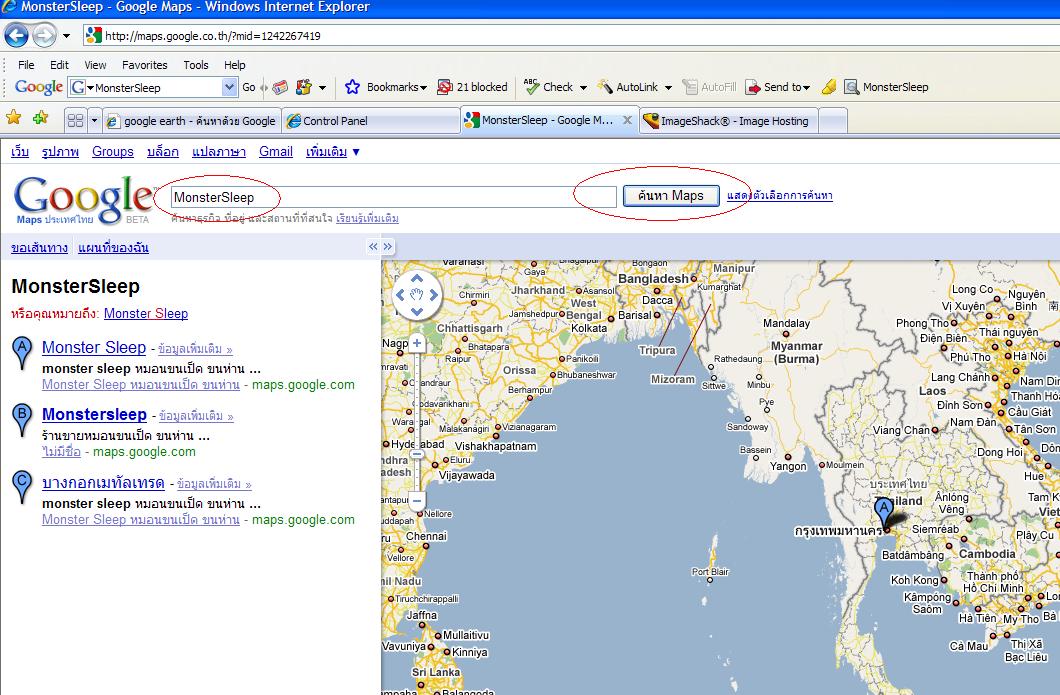The width and height of the screenshot is (1060, 695).
Task: Click the ค้นหา Maps search button
Action: click(x=671, y=195)
